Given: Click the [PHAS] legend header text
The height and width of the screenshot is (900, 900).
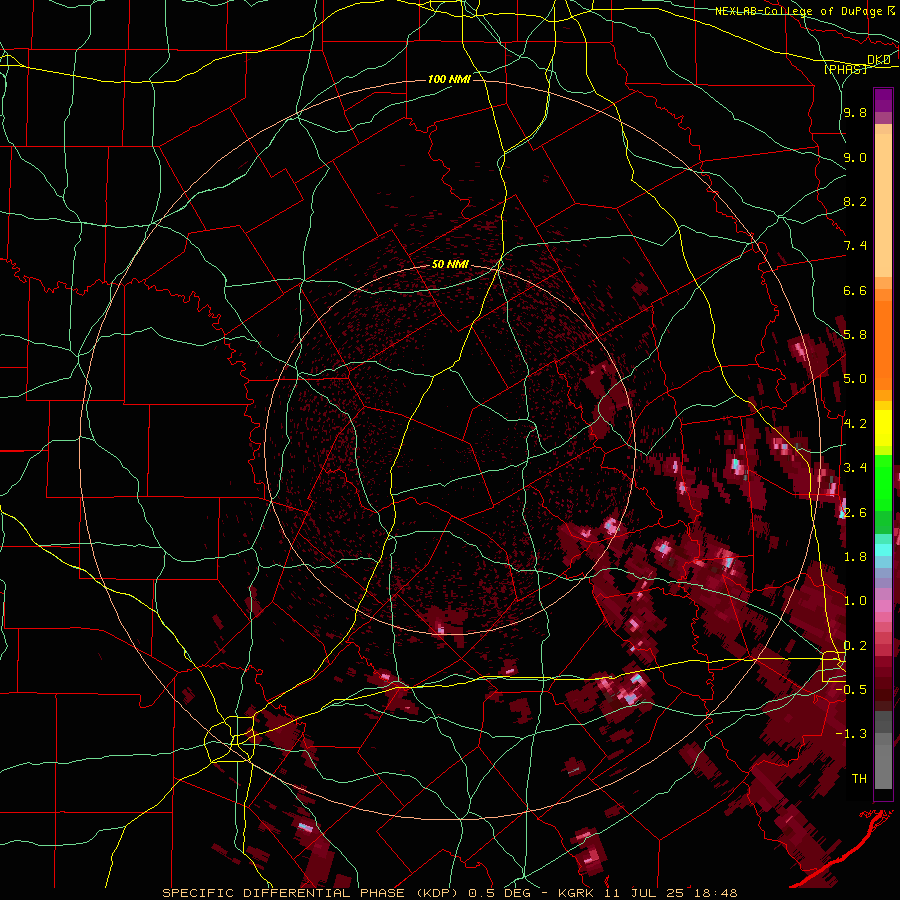Looking at the screenshot, I should pos(845,69).
